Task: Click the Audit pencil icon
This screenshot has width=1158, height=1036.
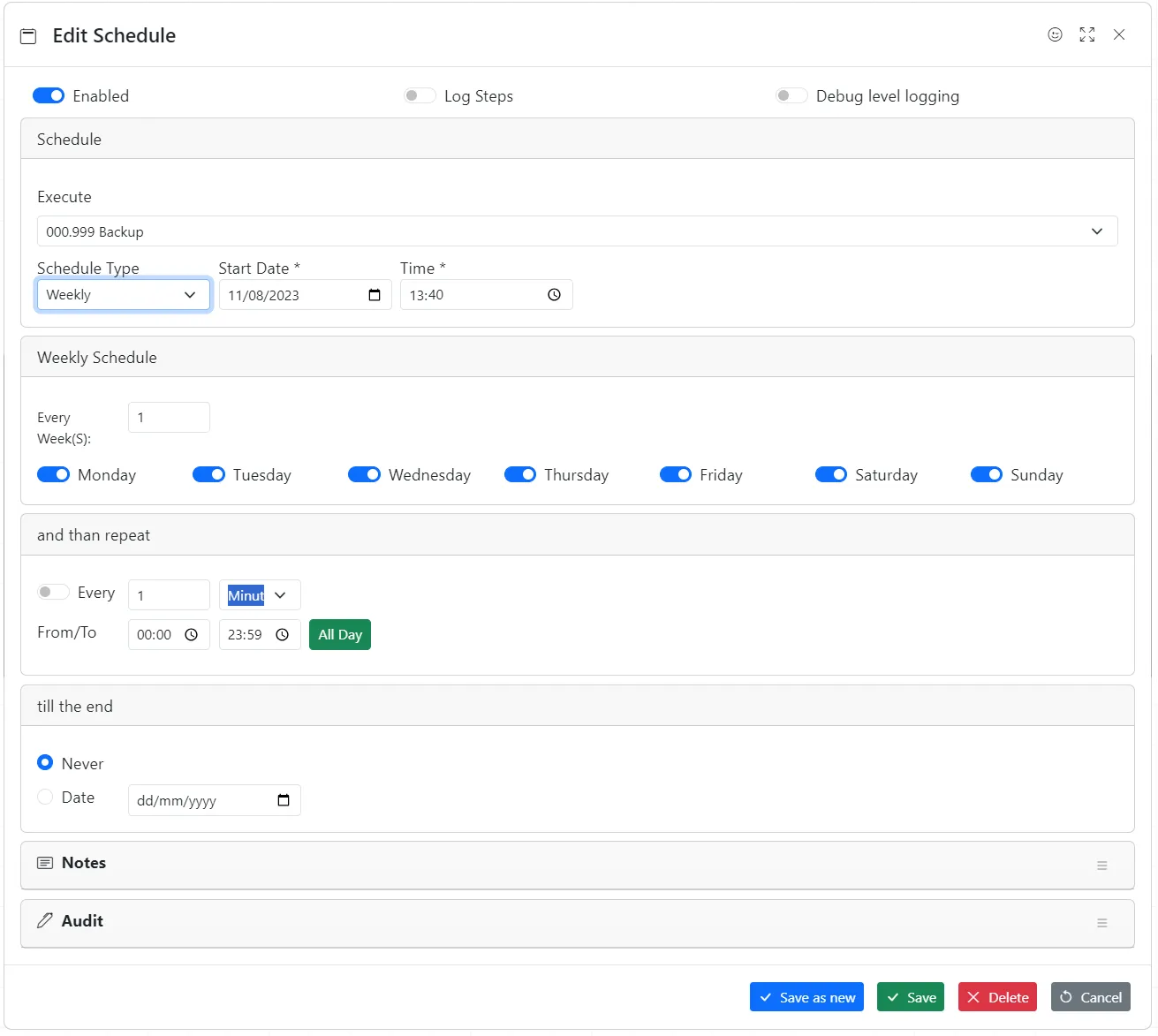Action: pyautogui.click(x=44, y=920)
